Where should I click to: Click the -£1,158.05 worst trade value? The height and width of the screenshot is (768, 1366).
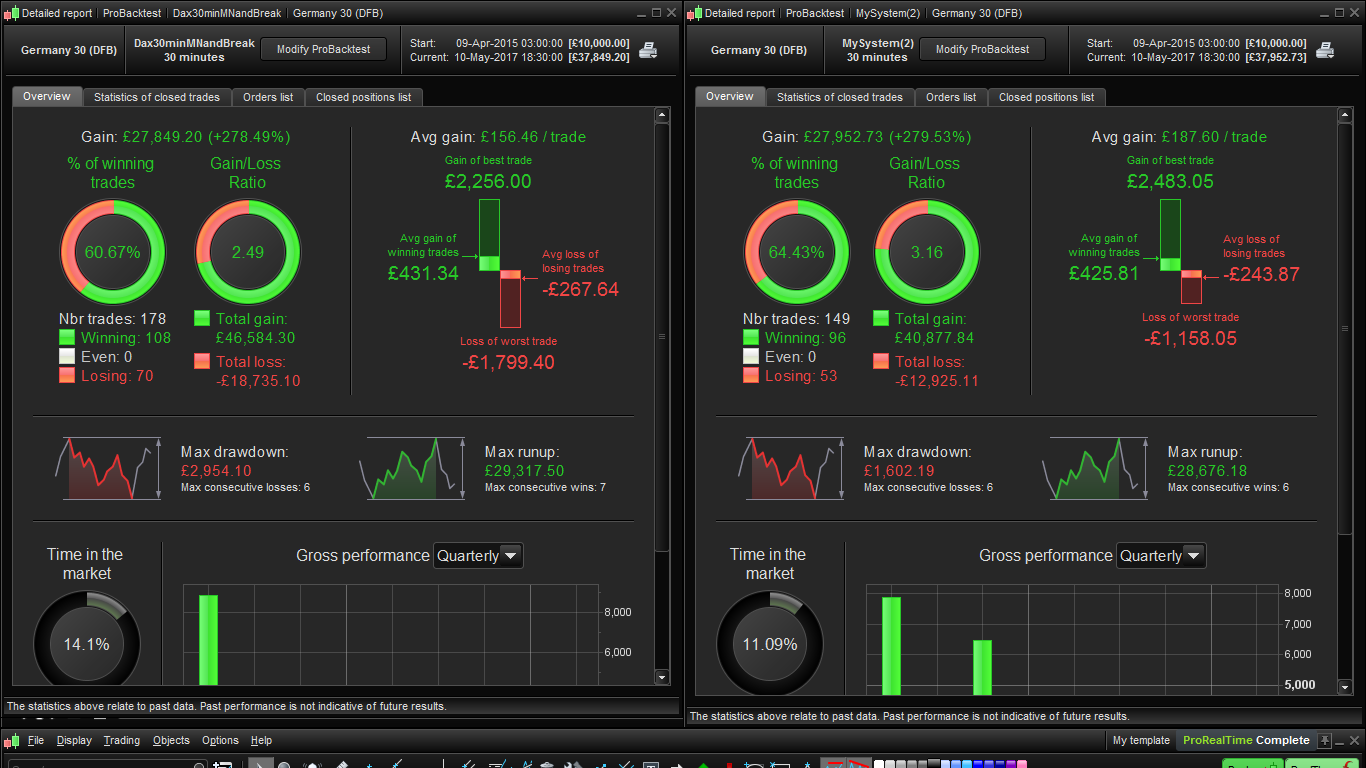1190,339
